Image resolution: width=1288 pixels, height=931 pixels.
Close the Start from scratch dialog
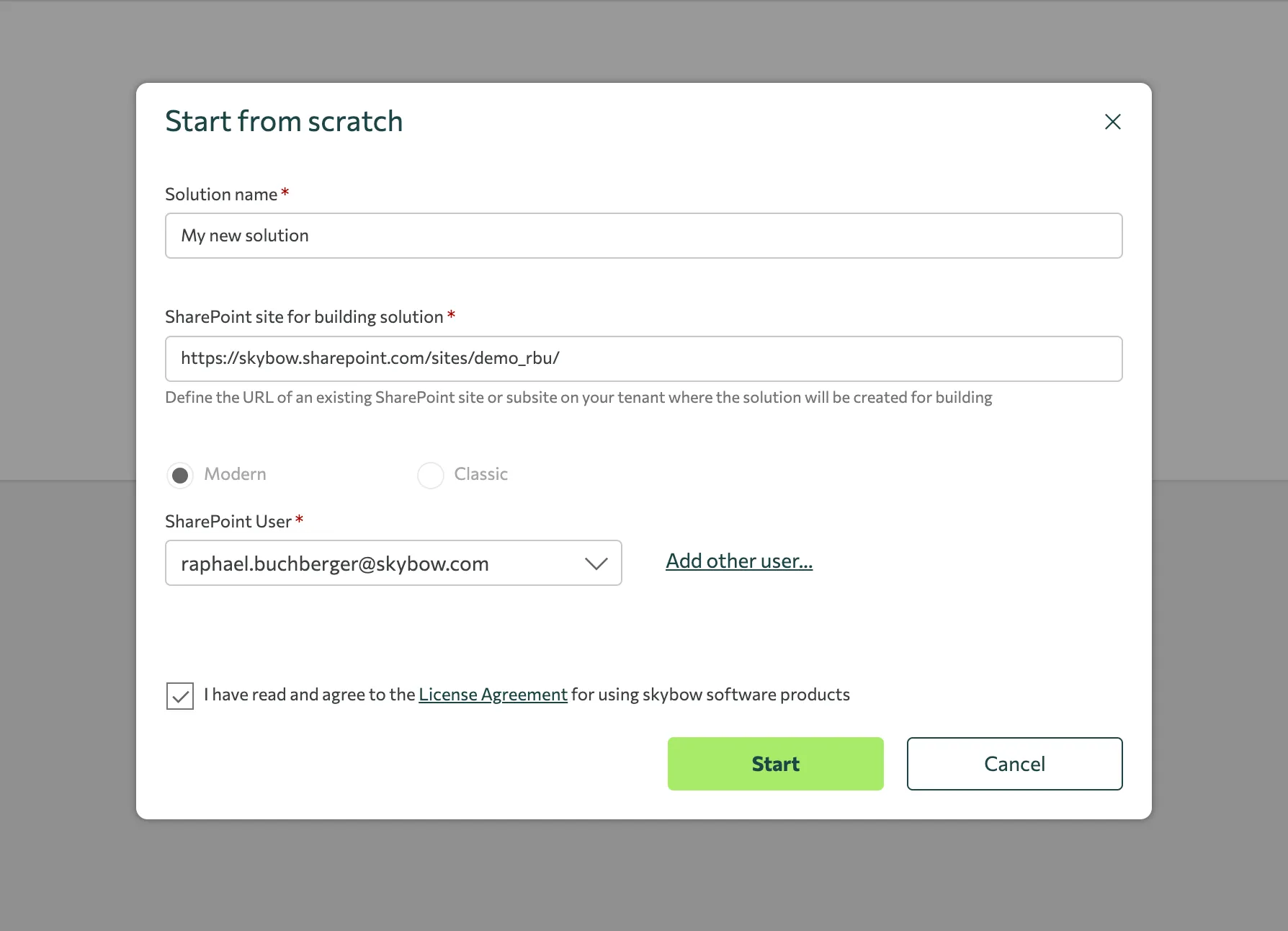tap(1112, 122)
